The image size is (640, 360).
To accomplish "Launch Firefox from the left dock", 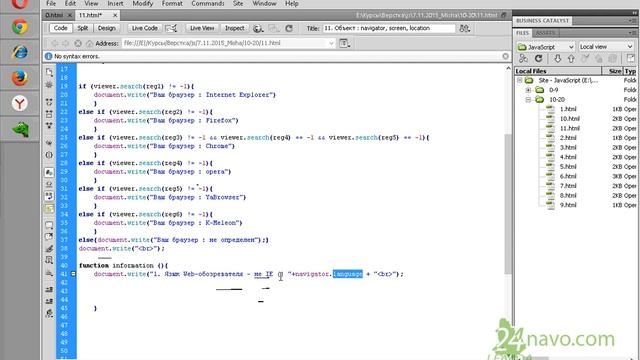I will [20, 78].
